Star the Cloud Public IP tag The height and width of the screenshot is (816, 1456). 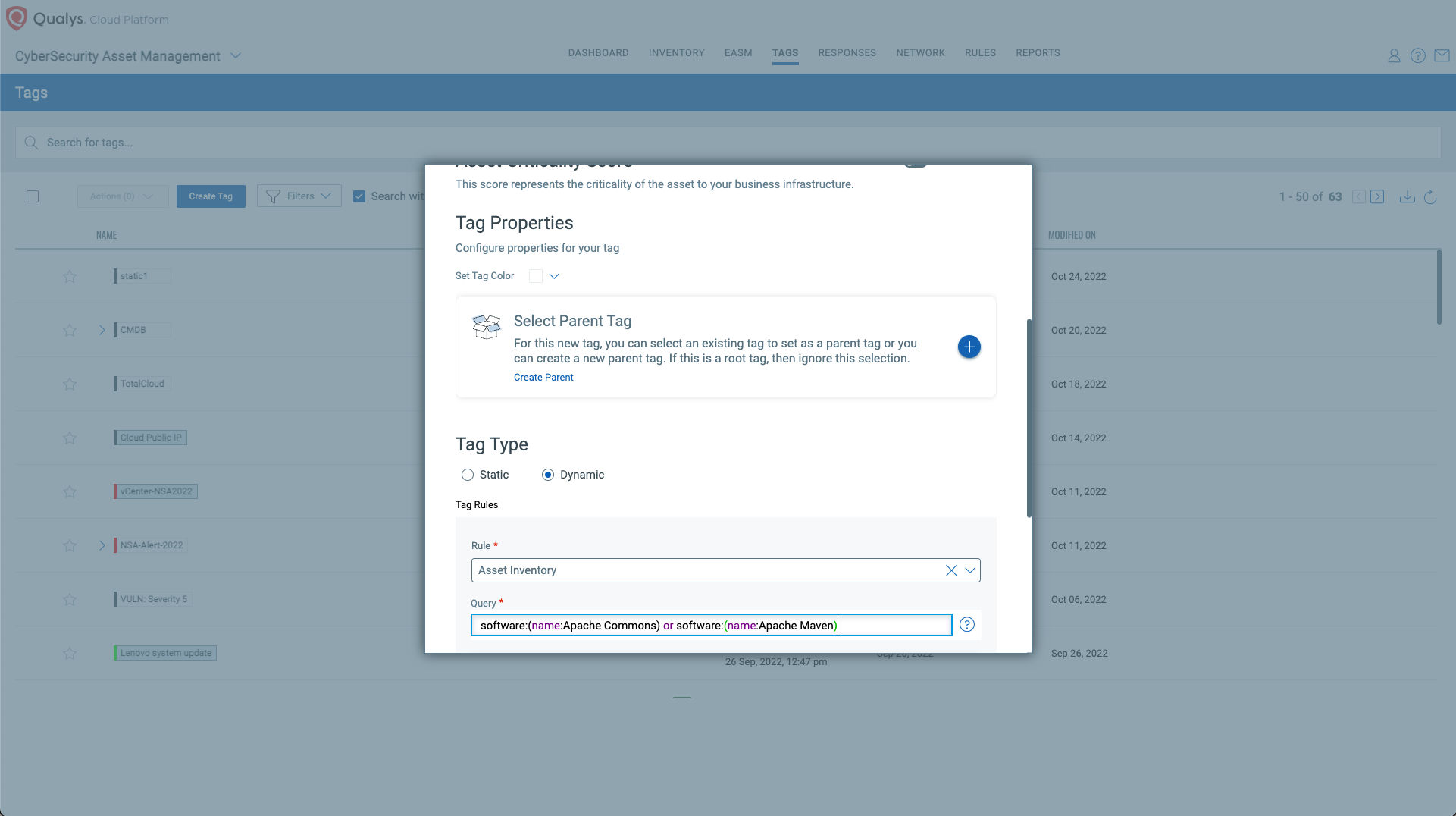[70, 438]
